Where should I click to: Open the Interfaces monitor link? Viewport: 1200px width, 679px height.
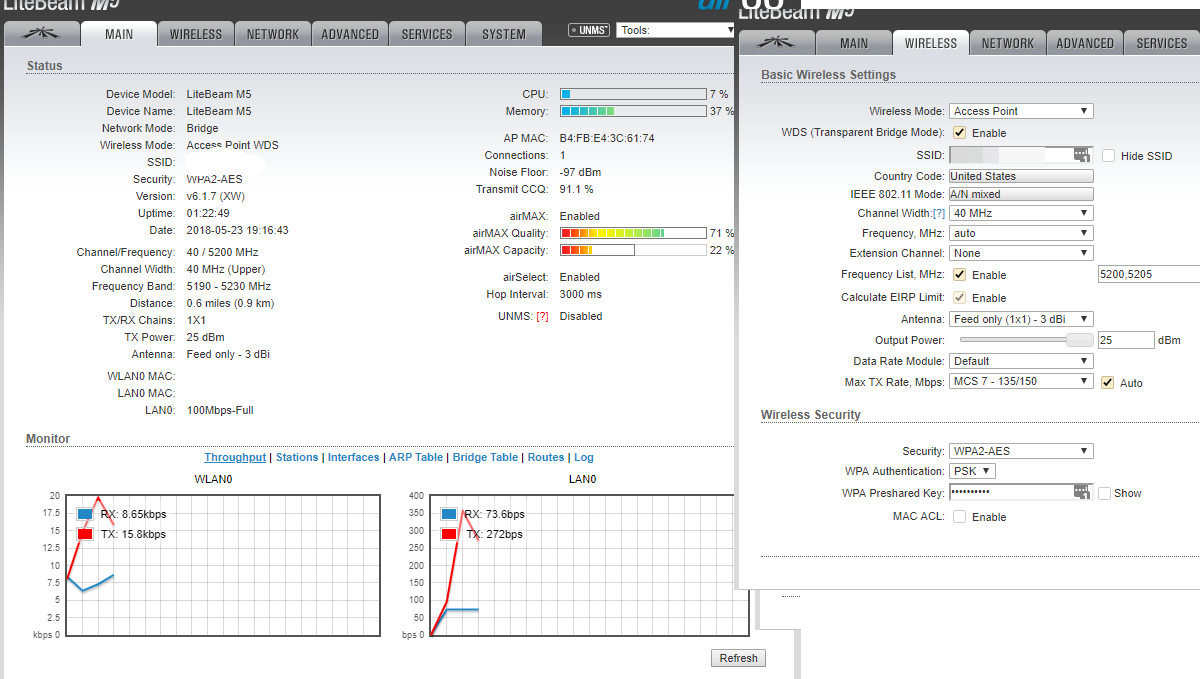click(x=354, y=457)
